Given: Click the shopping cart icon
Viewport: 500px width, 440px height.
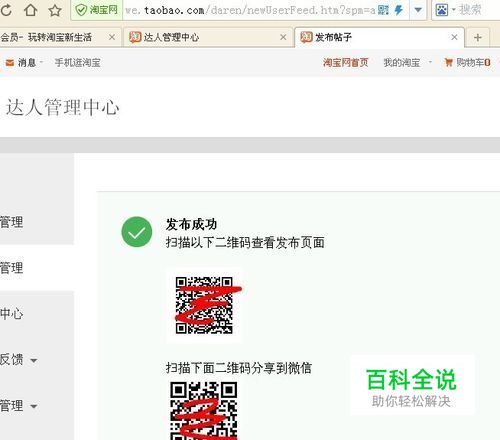Looking at the screenshot, I should coord(449,62).
